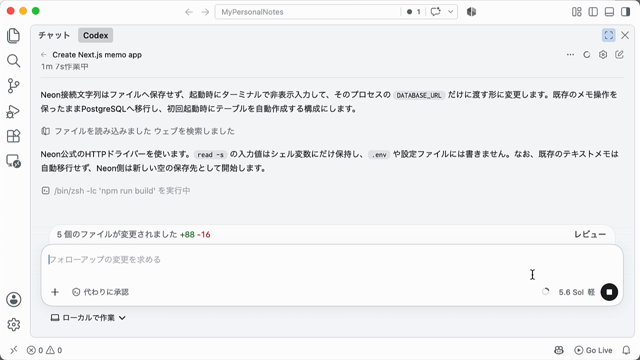Click the -16 deletions count
This screenshot has width=640, height=360.
(204, 235)
